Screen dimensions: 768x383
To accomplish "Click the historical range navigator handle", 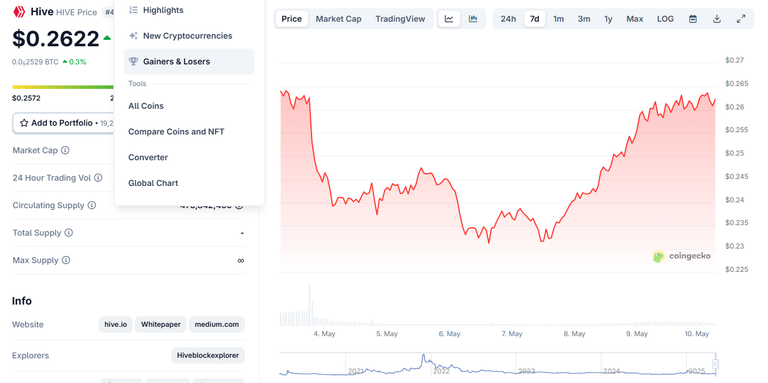I will pyautogui.click(x=715, y=364).
